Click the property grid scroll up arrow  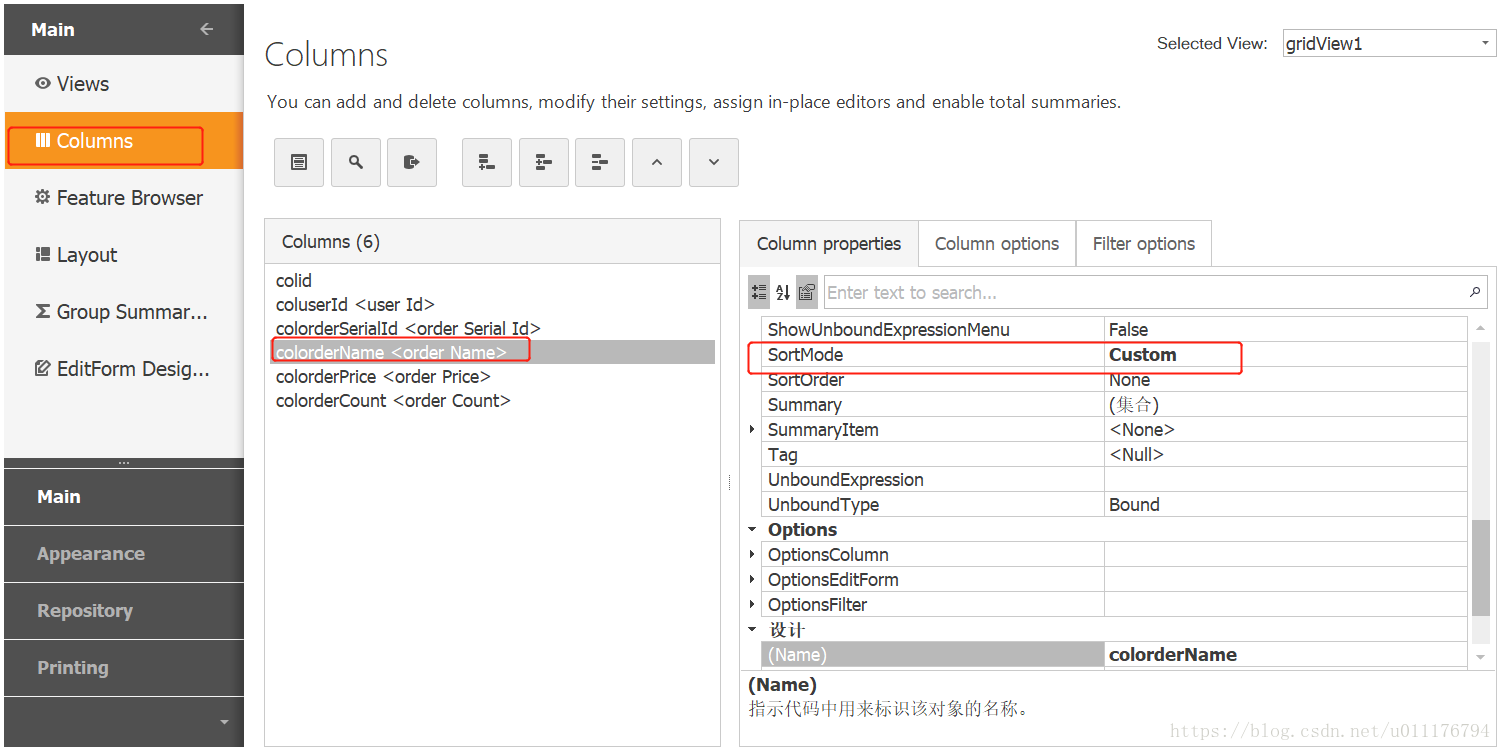pyautogui.click(x=1480, y=328)
